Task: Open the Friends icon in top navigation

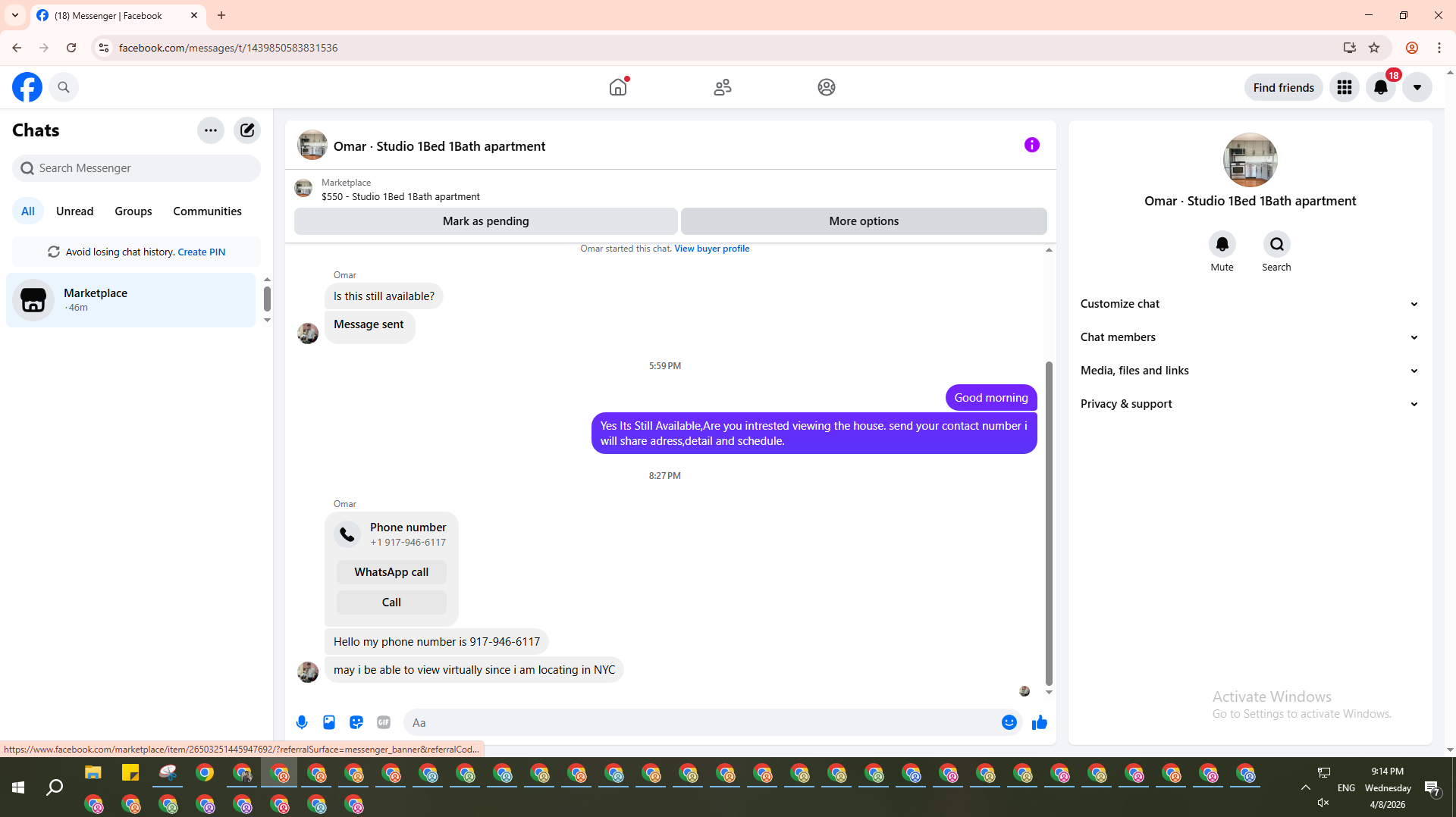Action: click(723, 87)
